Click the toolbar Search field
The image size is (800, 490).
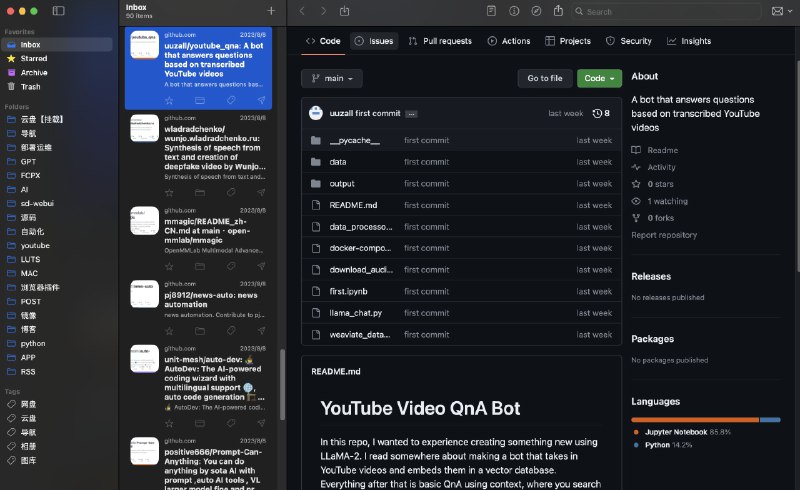[x=666, y=11]
